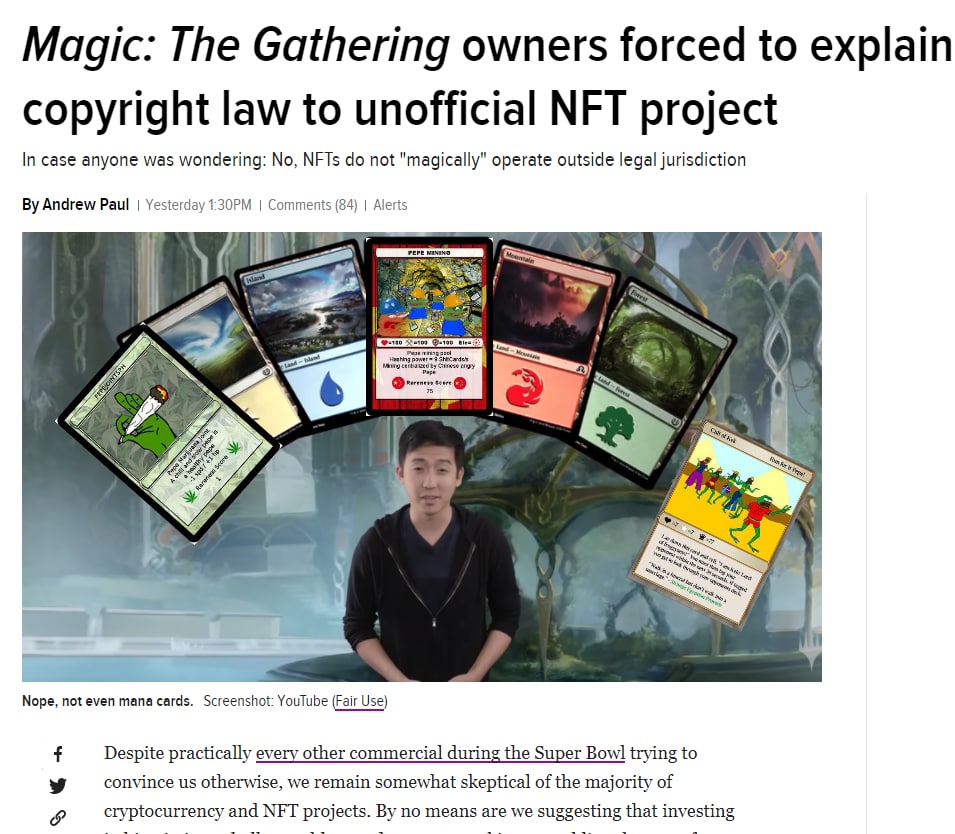Share article via Facebook icon
The height and width of the screenshot is (834, 955).
coord(58,754)
